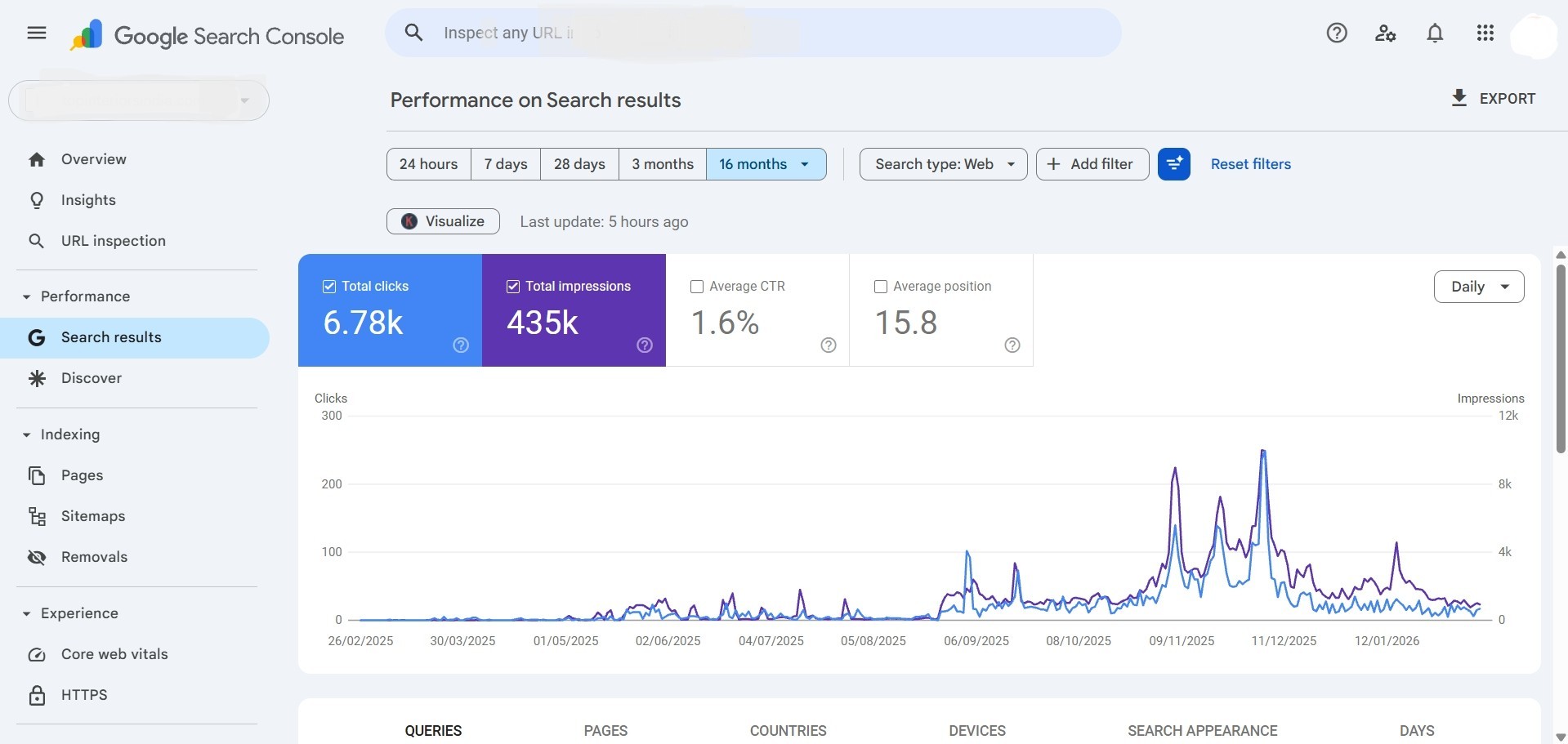The width and height of the screenshot is (1568, 744).
Task: Enable the Average CTR metric checkbox
Action: pos(697,286)
